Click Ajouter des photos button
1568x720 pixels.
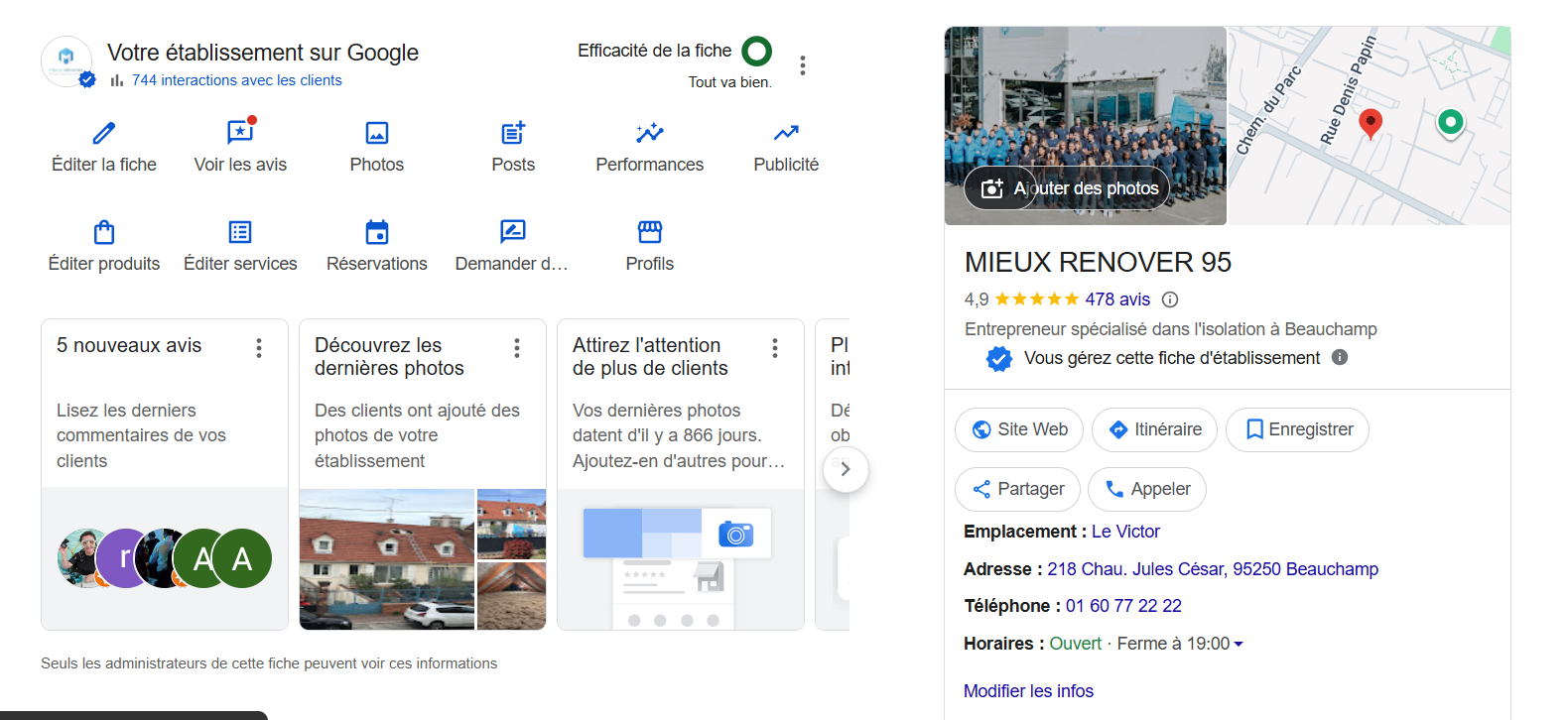coord(1067,188)
